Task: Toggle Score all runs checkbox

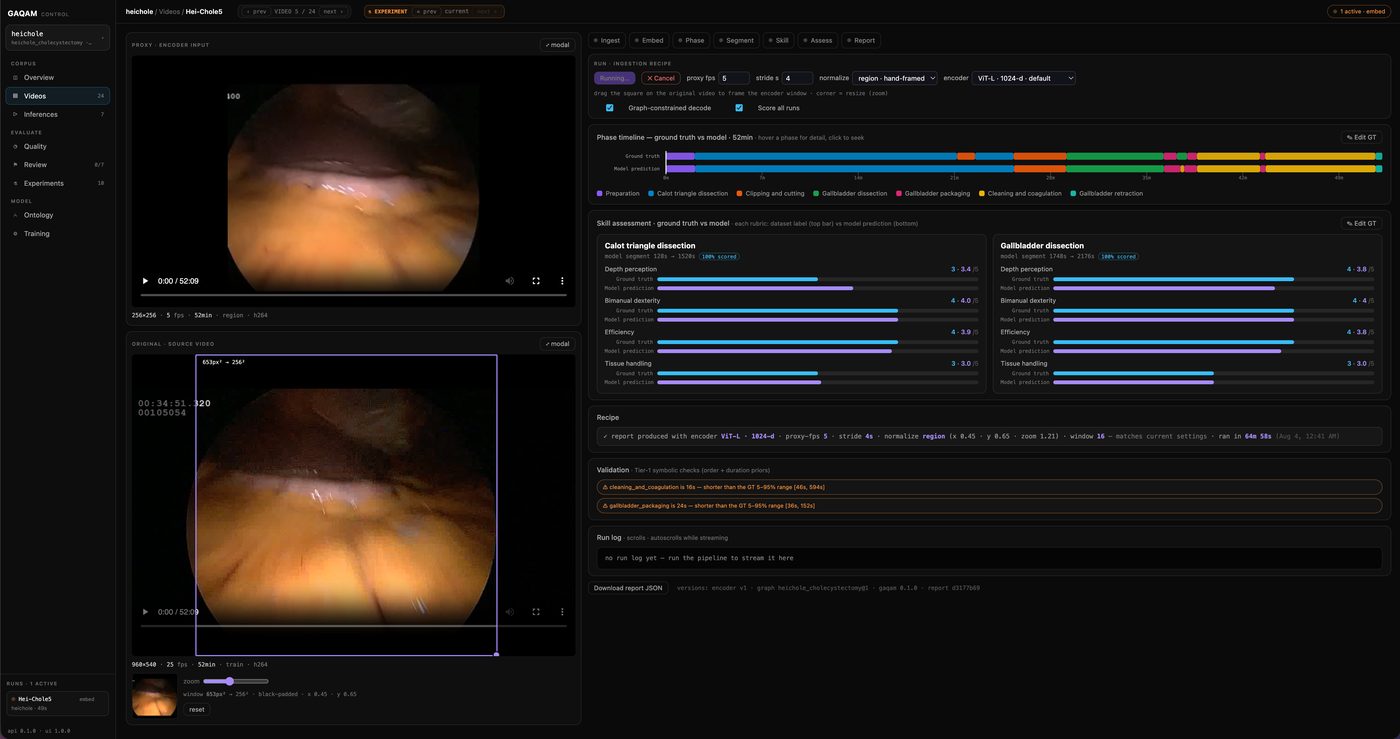Action: tap(739, 108)
